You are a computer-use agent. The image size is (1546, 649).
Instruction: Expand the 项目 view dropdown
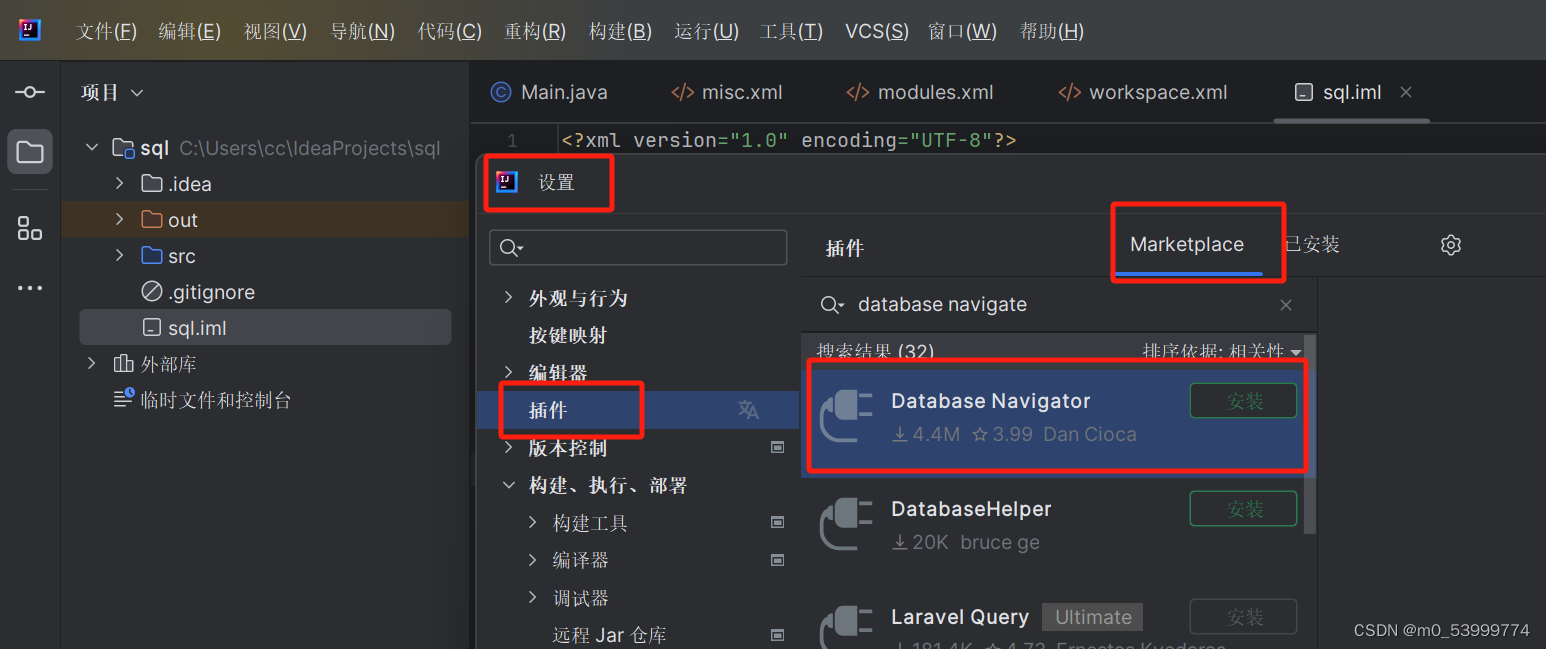point(137,93)
